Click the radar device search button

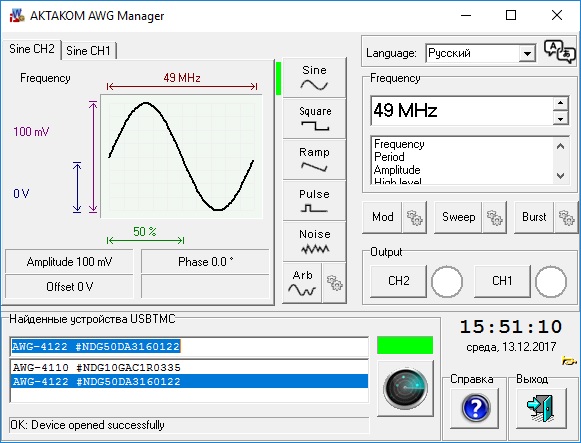[405, 389]
